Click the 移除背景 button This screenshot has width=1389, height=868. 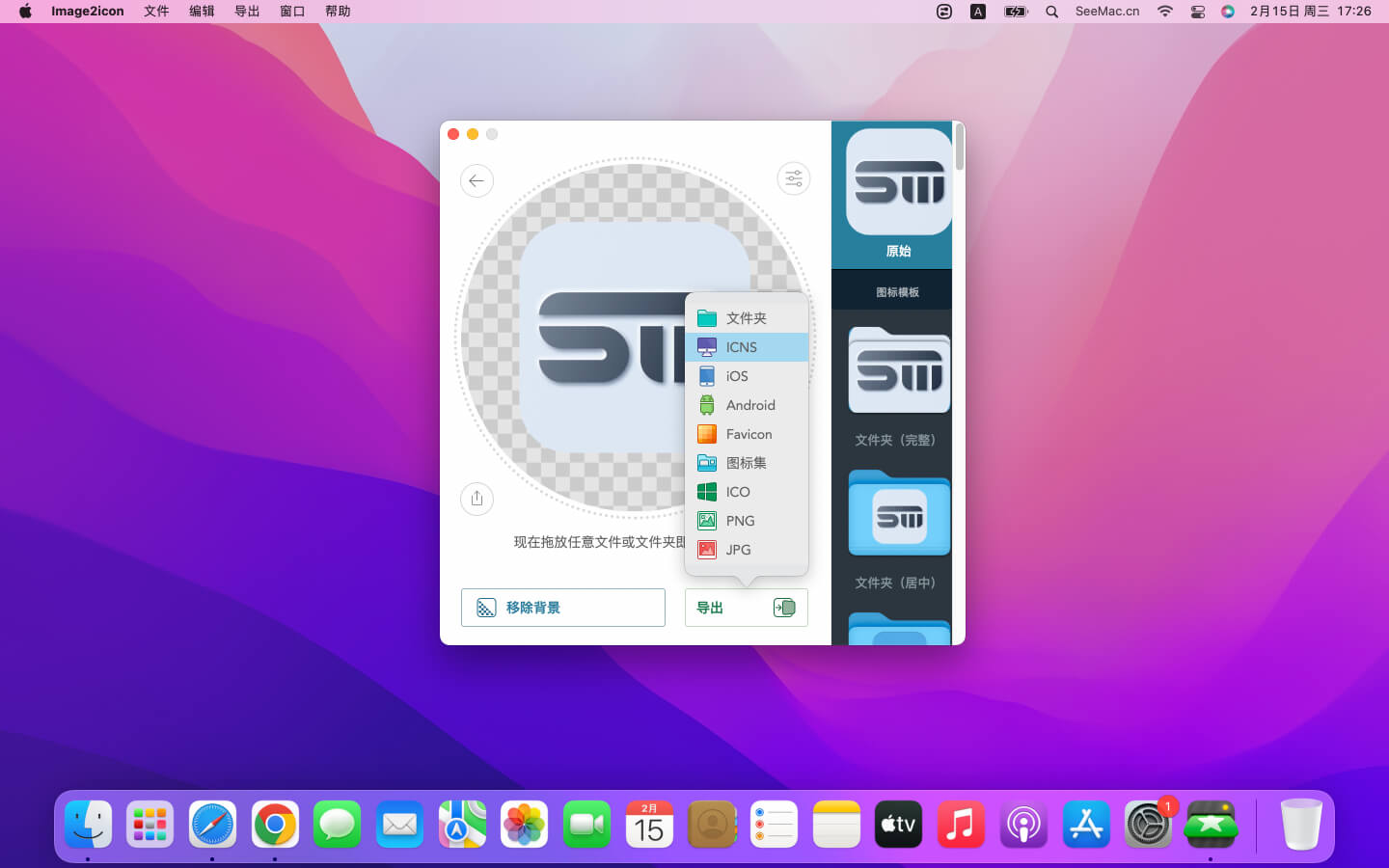coord(562,608)
